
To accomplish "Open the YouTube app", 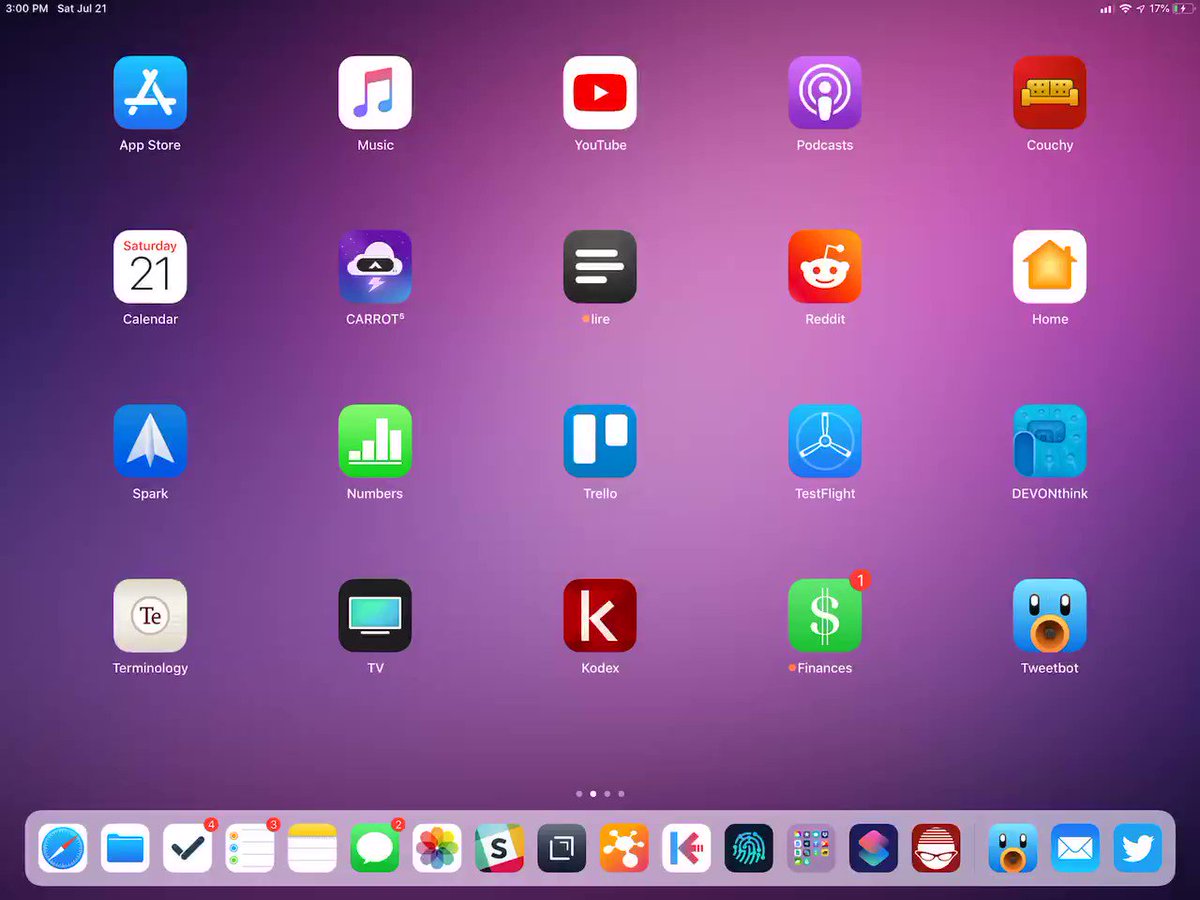I will tap(600, 93).
